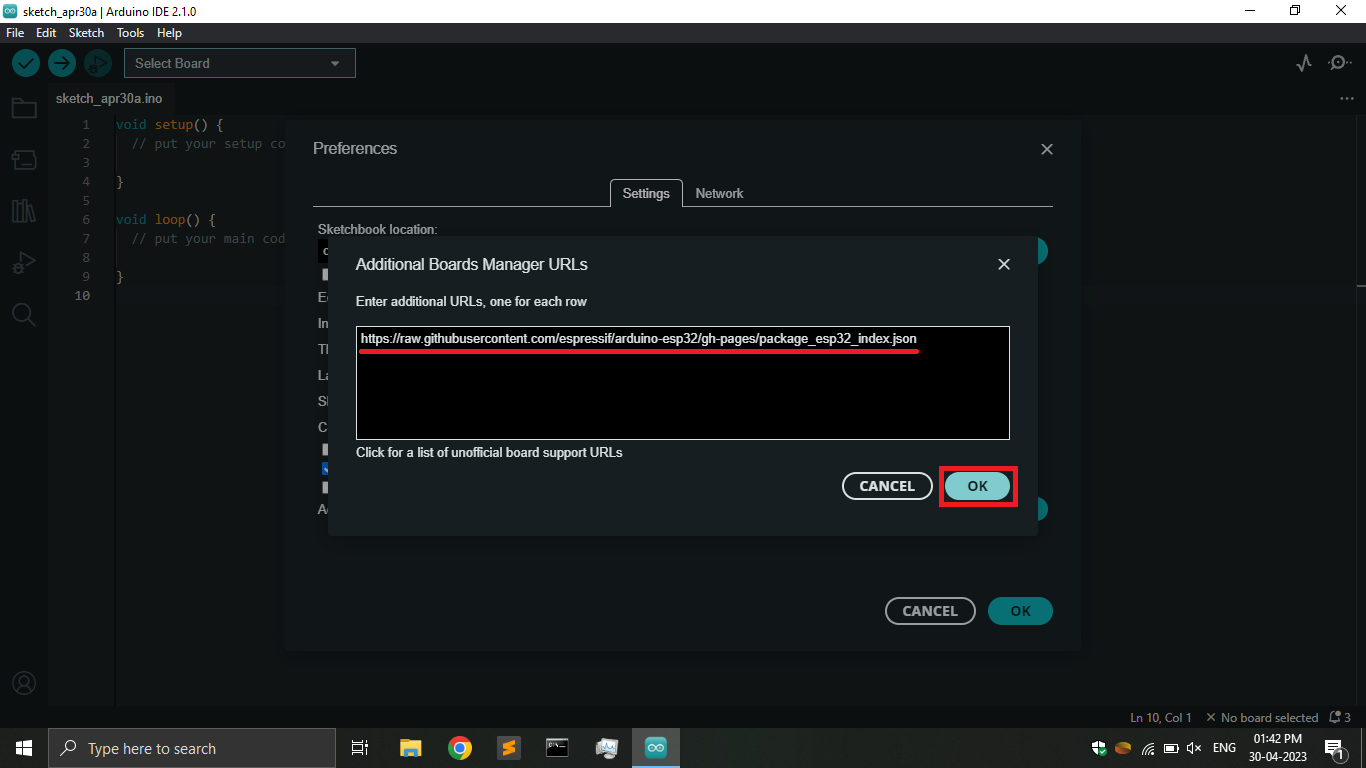Image resolution: width=1366 pixels, height=768 pixels.
Task: Open the Library Manager sidebar panel
Action: (x=24, y=211)
